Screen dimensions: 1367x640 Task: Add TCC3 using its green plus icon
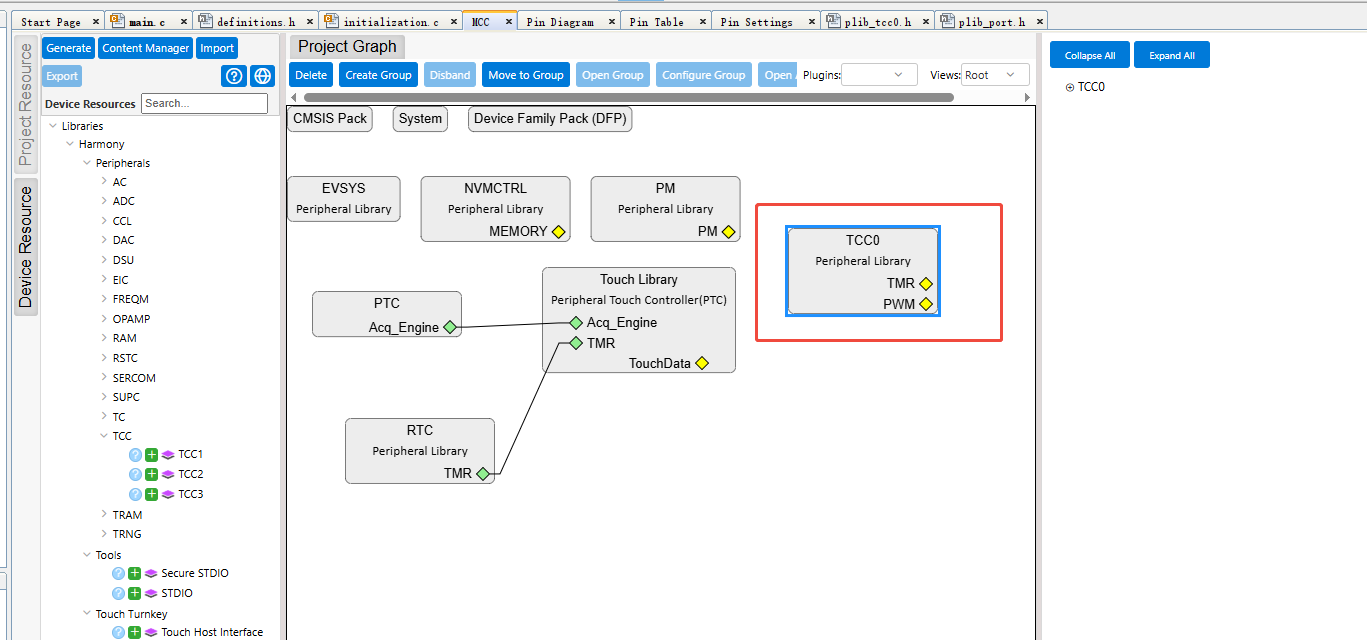(x=152, y=494)
